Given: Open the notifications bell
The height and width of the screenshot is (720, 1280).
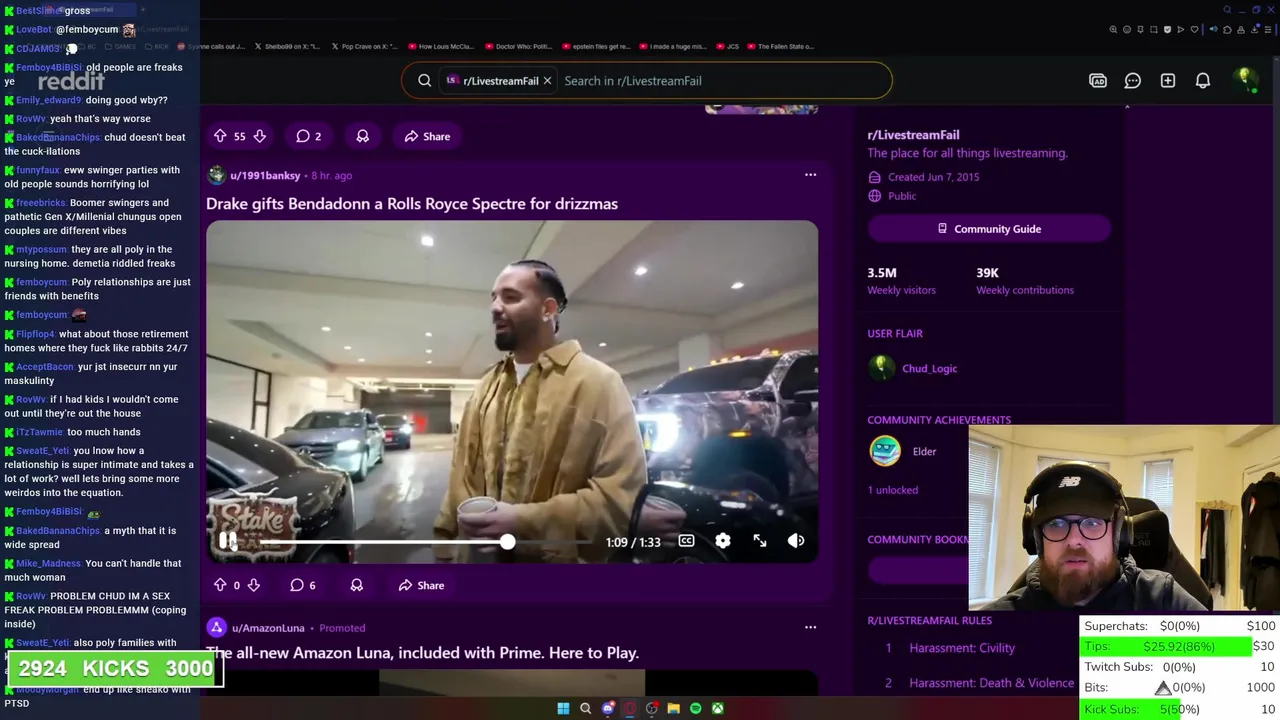Looking at the screenshot, I should (x=1203, y=81).
